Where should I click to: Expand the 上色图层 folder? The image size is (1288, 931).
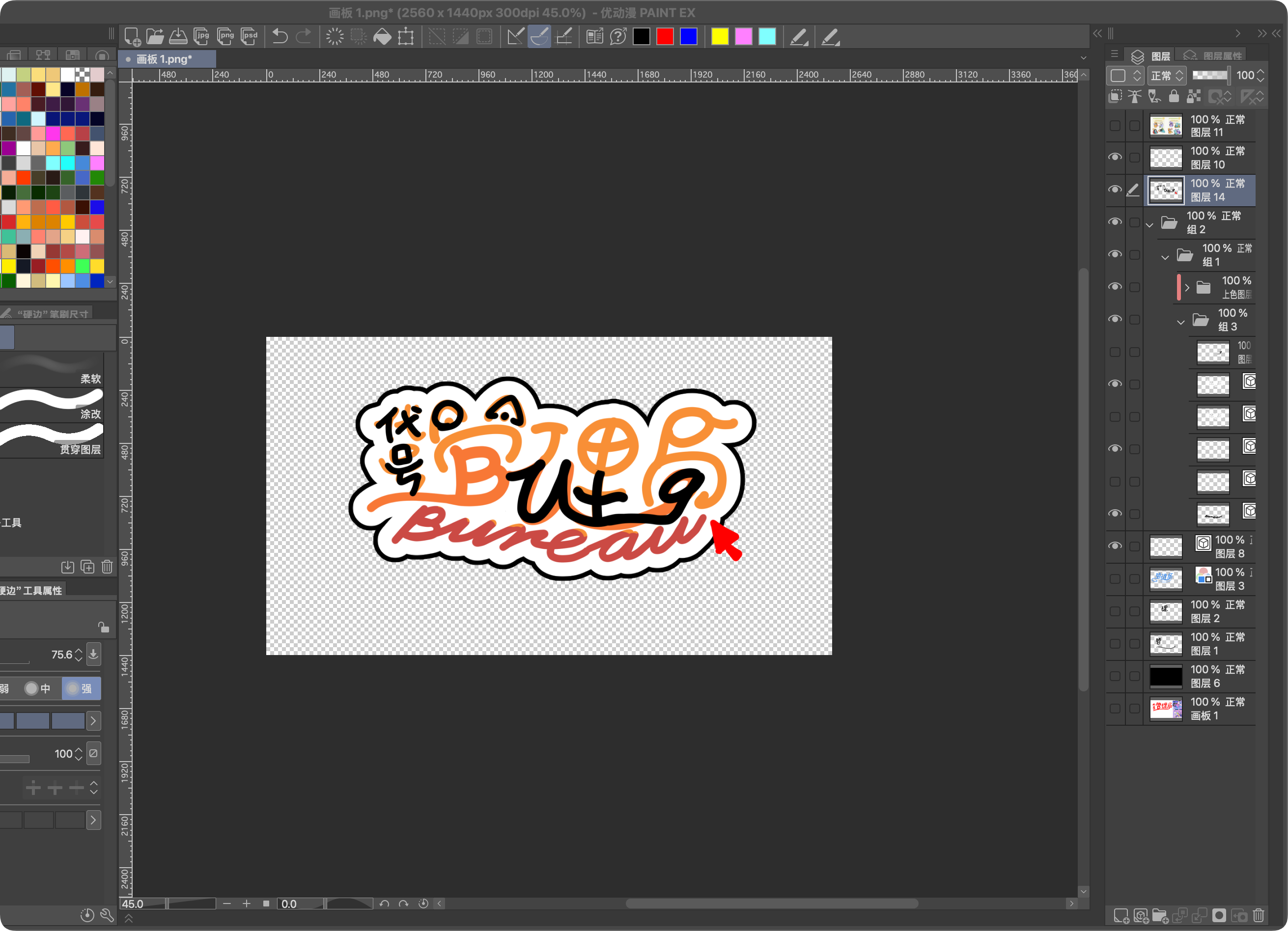point(1187,288)
